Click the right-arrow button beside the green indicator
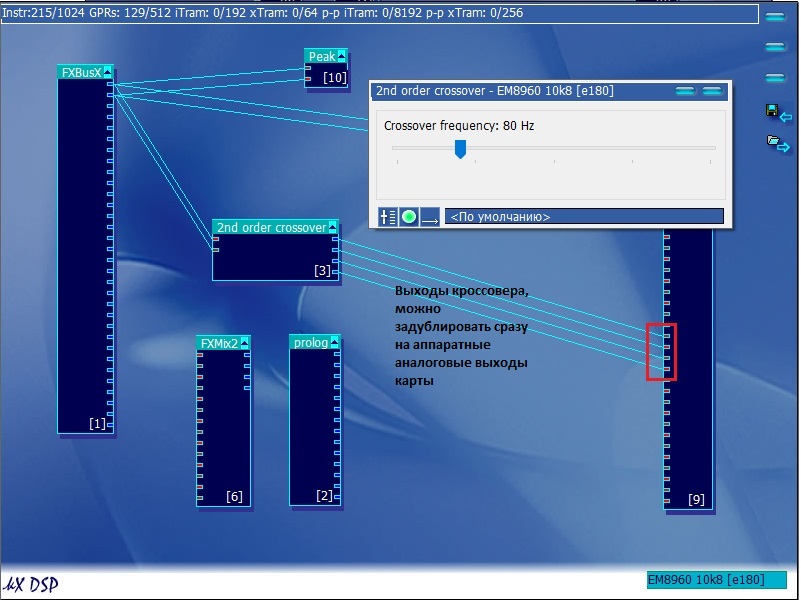The image size is (801, 600). pos(430,217)
